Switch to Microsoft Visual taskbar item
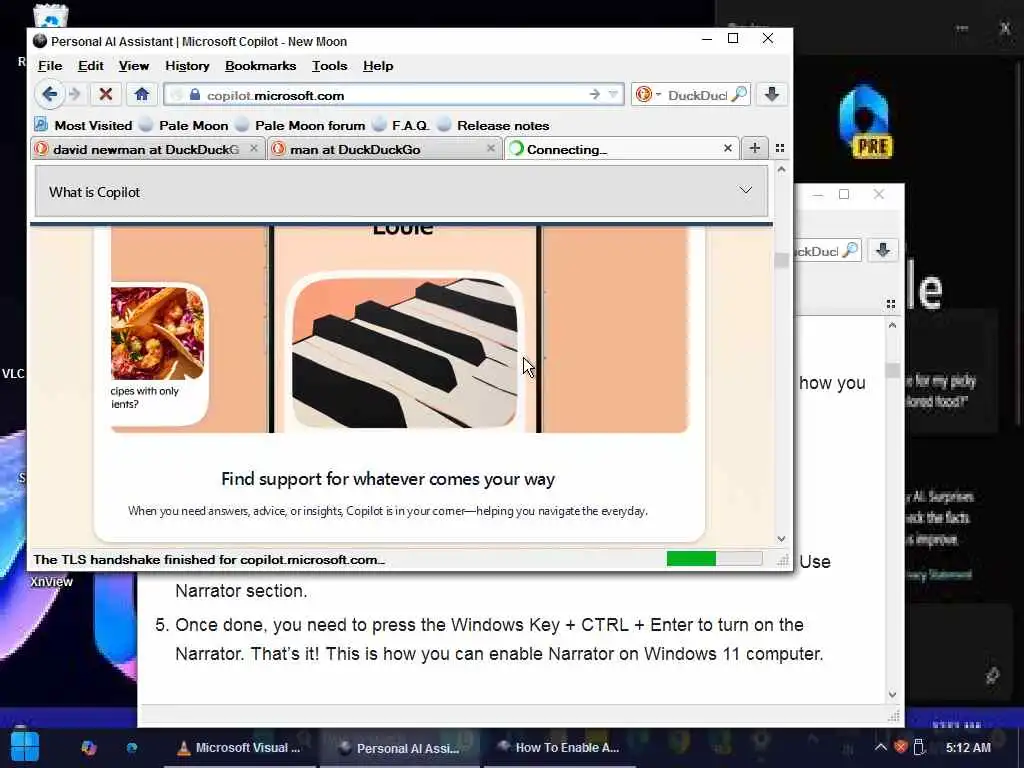1024x768 pixels. click(239, 748)
